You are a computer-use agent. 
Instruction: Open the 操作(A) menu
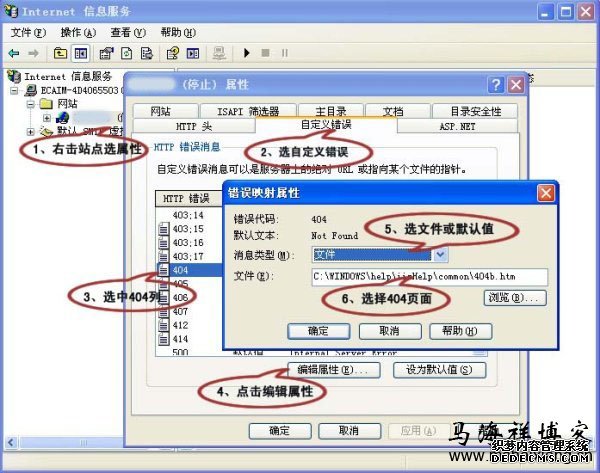(75, 33)
